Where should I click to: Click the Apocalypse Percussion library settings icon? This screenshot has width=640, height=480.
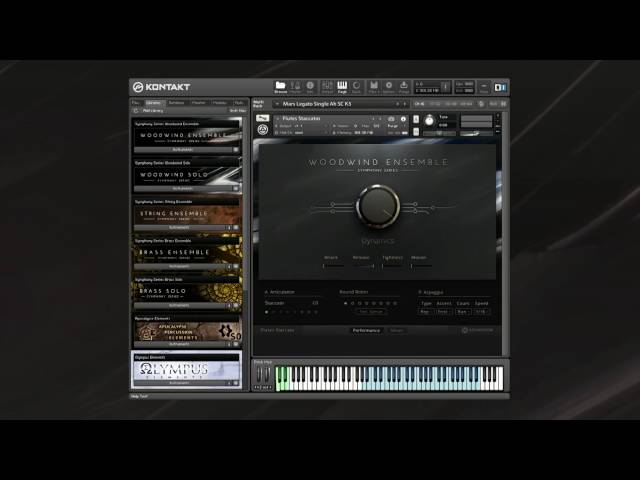(x=236, y=344)
